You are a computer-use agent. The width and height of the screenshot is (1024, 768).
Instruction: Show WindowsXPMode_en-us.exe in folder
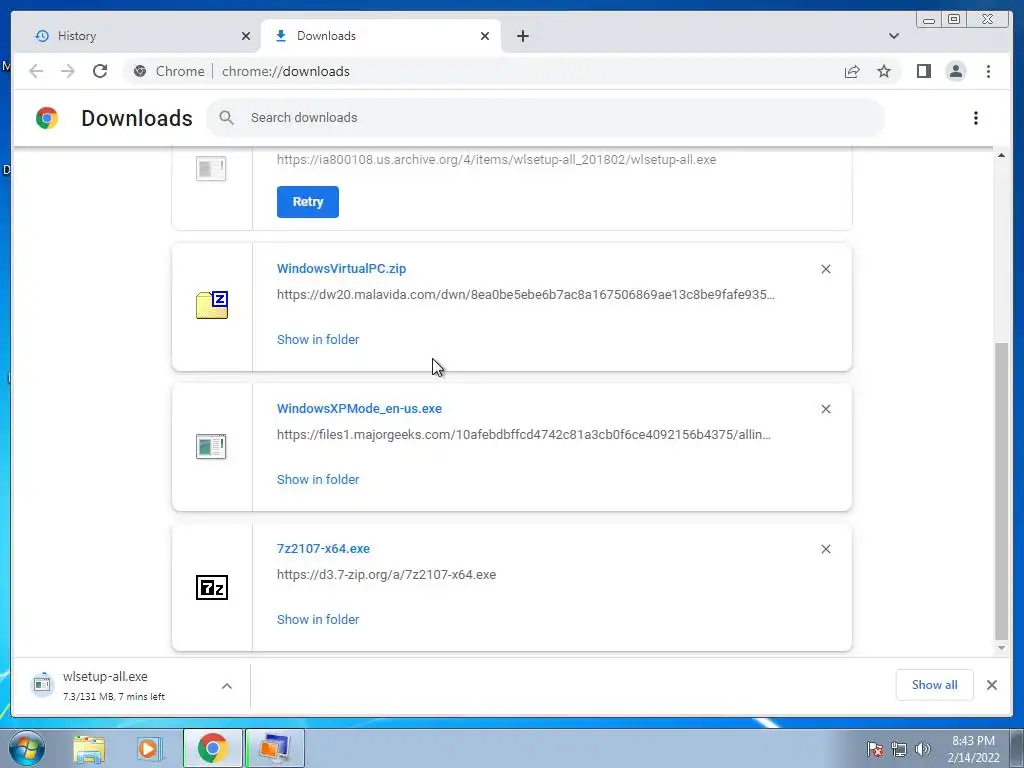pos(318,479)
